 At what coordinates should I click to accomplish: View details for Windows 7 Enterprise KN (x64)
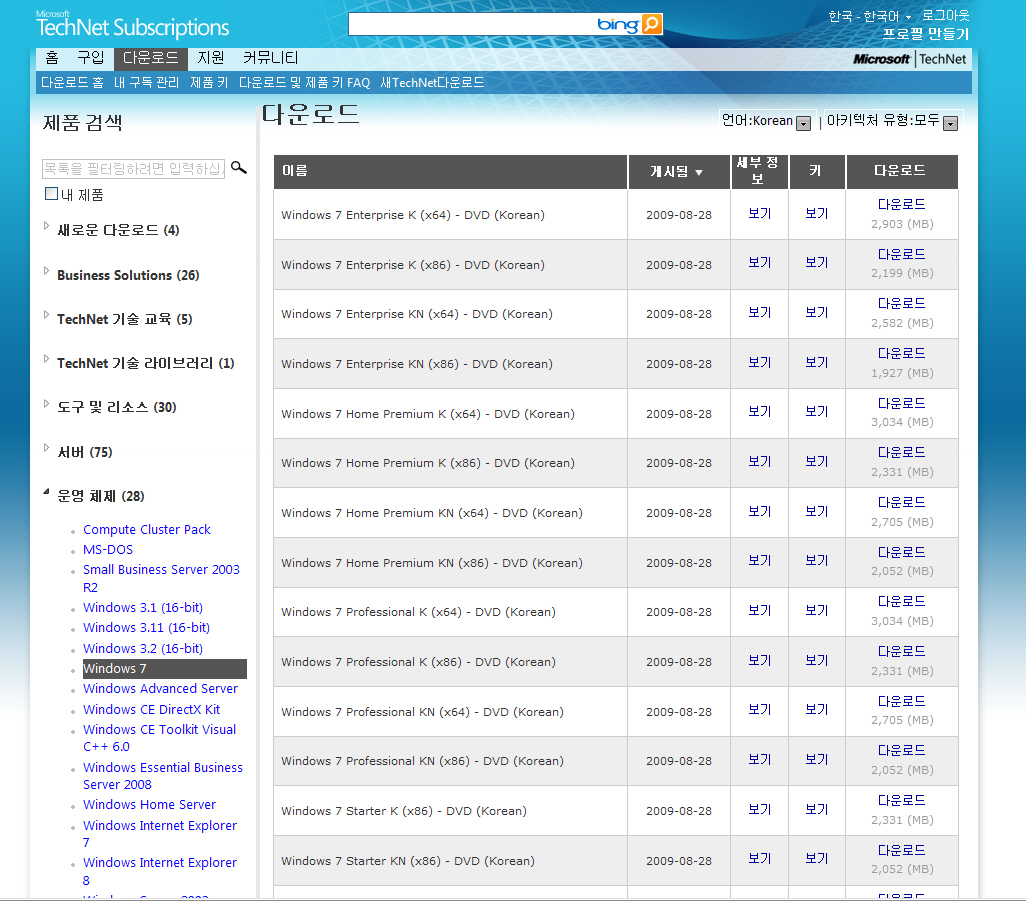pyautogui.click(x=760, y=312)
